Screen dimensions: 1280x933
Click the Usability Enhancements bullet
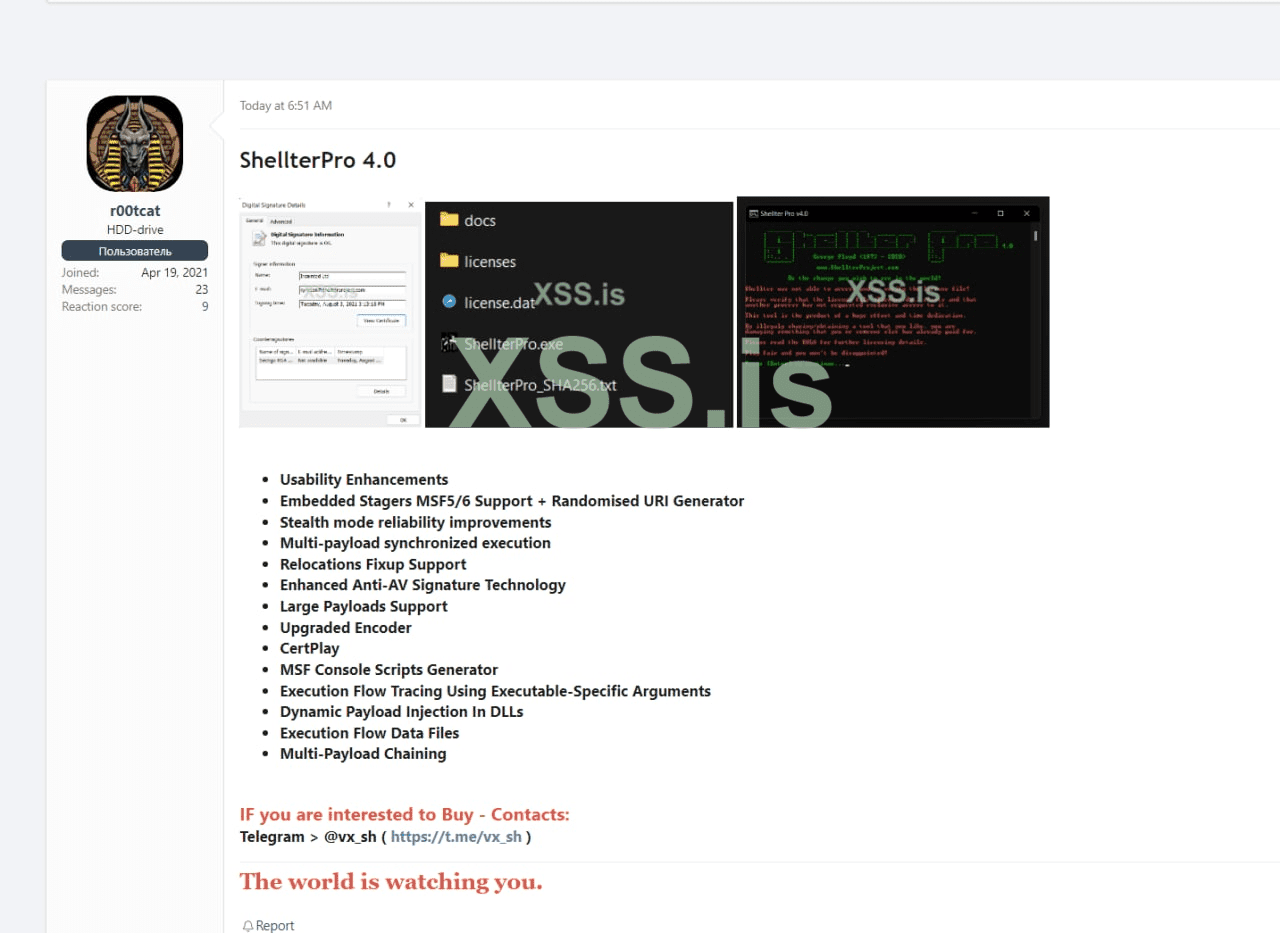[x=364, y=479]
